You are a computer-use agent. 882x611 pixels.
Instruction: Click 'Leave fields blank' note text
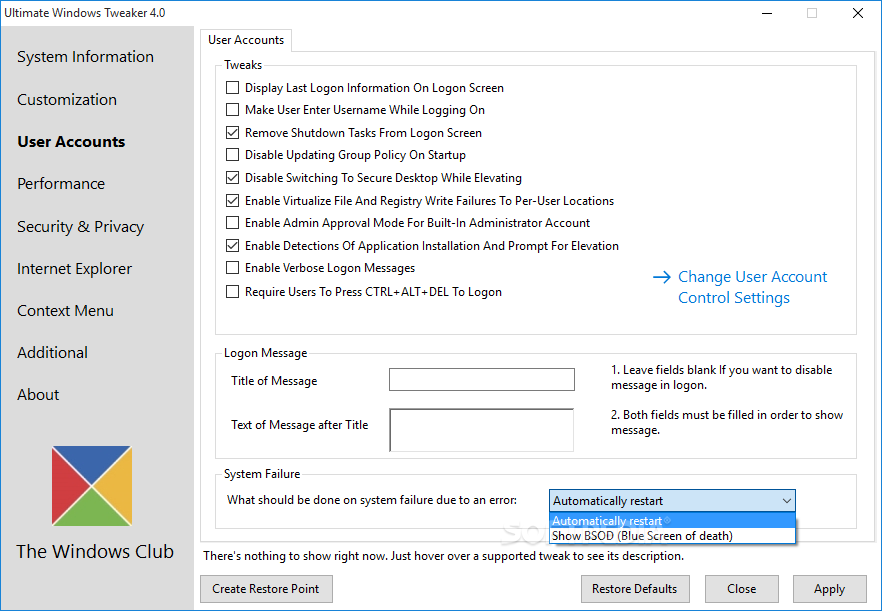point(722,378)
